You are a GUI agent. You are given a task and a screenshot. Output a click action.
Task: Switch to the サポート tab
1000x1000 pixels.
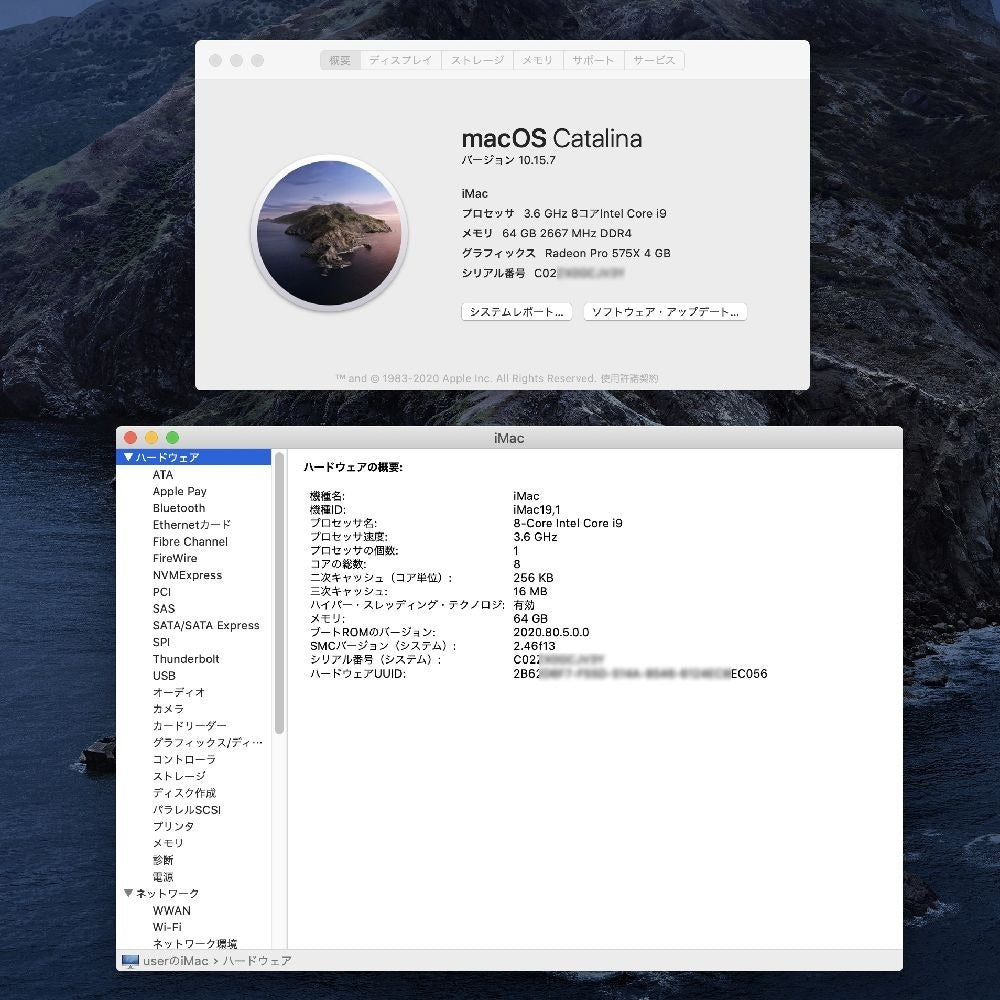[x=593, y=60]
